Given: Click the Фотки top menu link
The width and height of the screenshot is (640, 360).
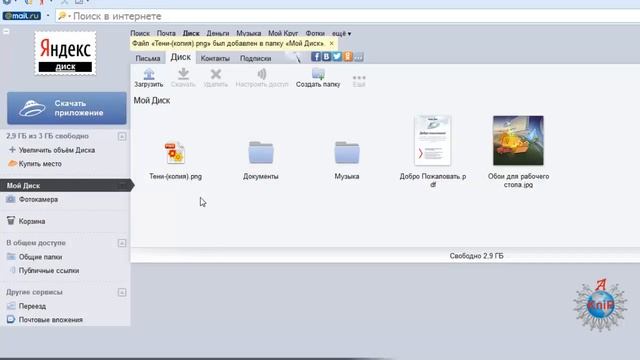Looking at the screenshot, I should 315,33.
